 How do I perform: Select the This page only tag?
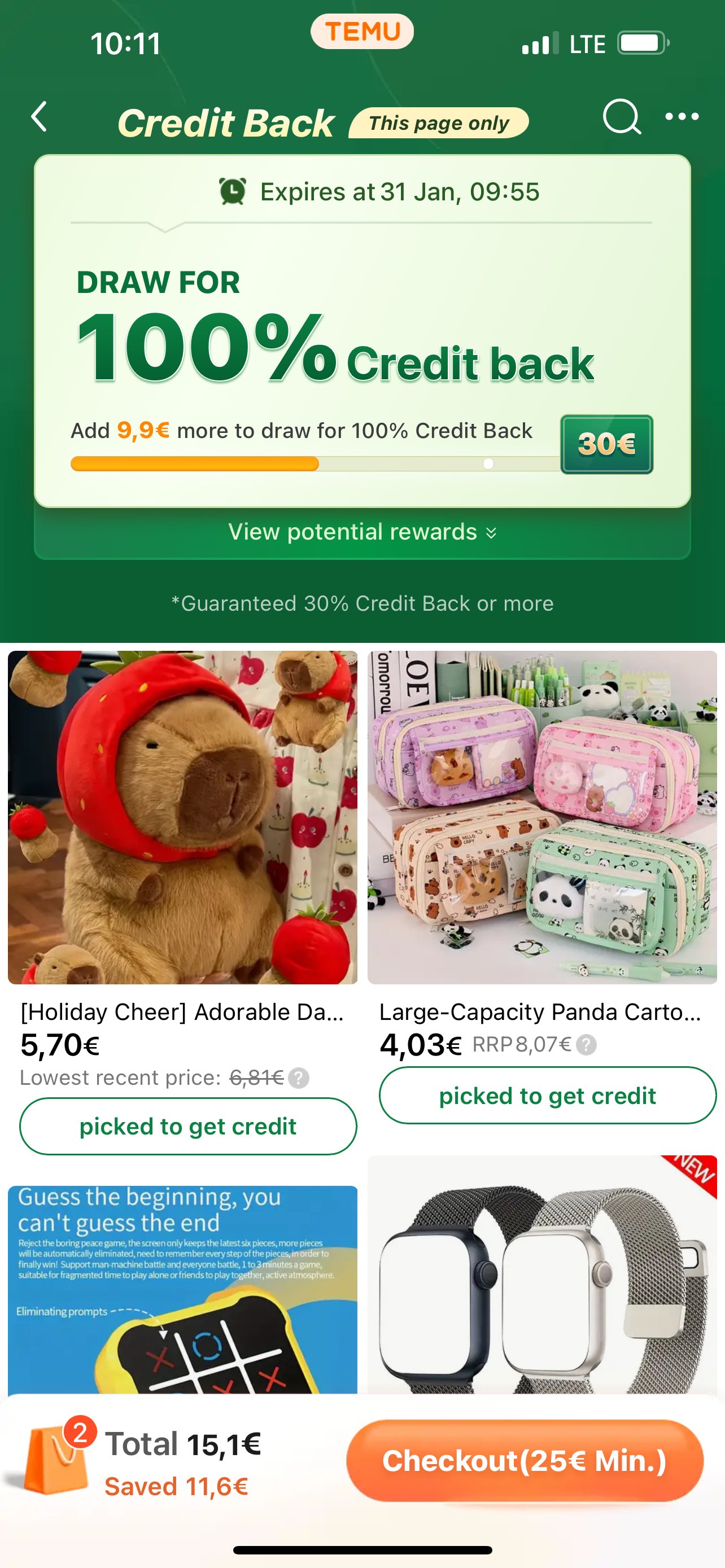[438, 123]
